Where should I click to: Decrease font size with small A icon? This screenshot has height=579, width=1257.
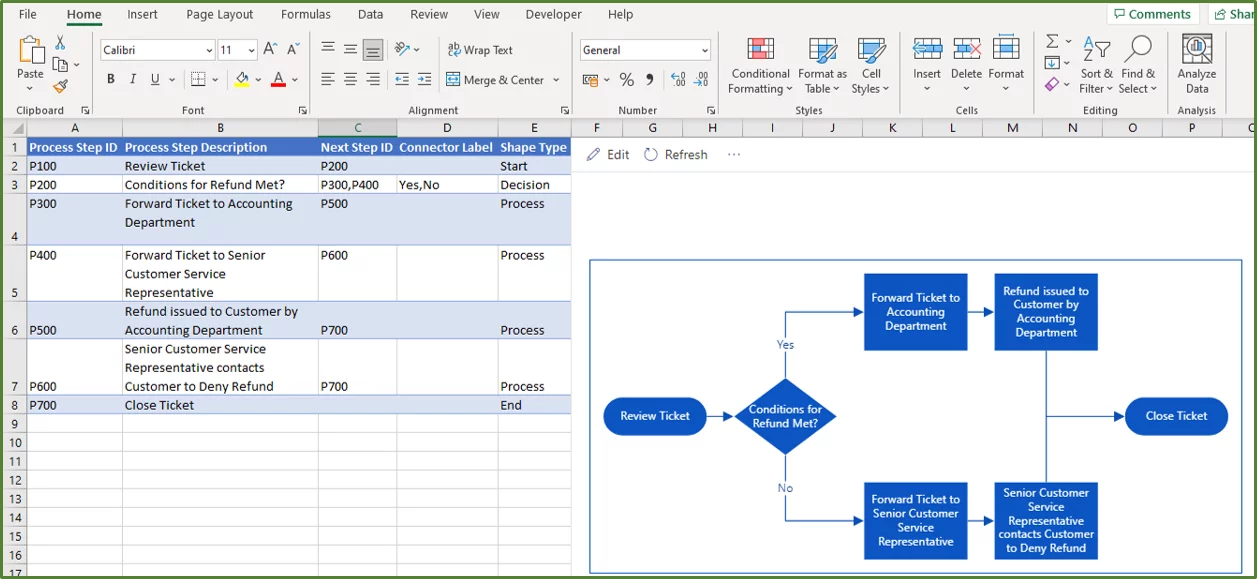coord(293,50)
